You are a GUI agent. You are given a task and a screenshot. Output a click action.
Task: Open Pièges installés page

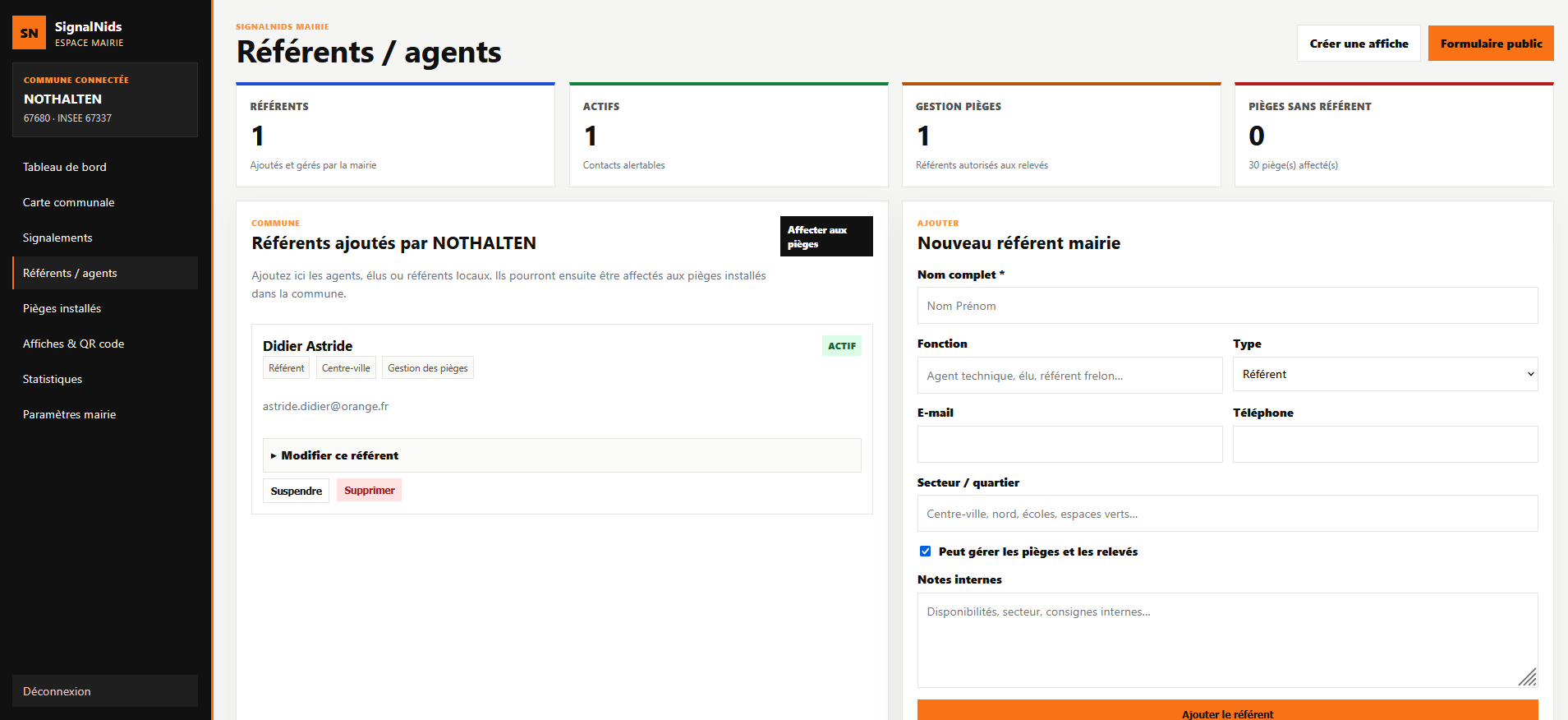[x=105, y=308]
